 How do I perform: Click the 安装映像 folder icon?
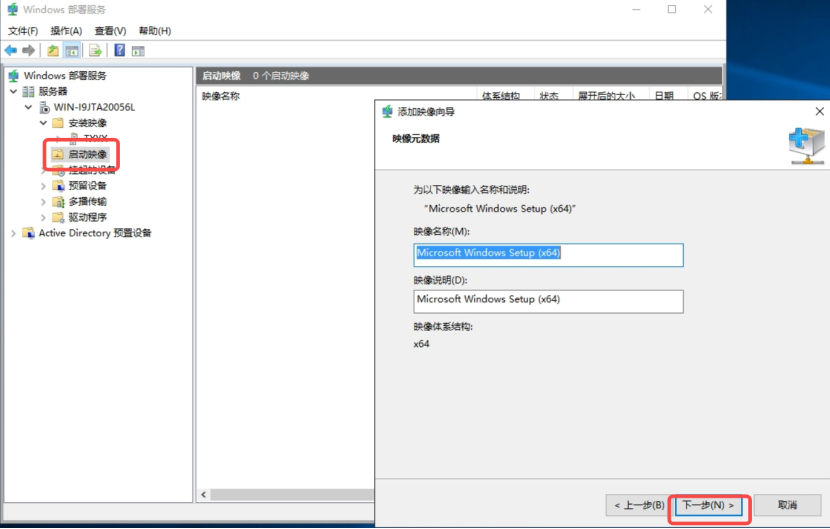click(58, 123)
